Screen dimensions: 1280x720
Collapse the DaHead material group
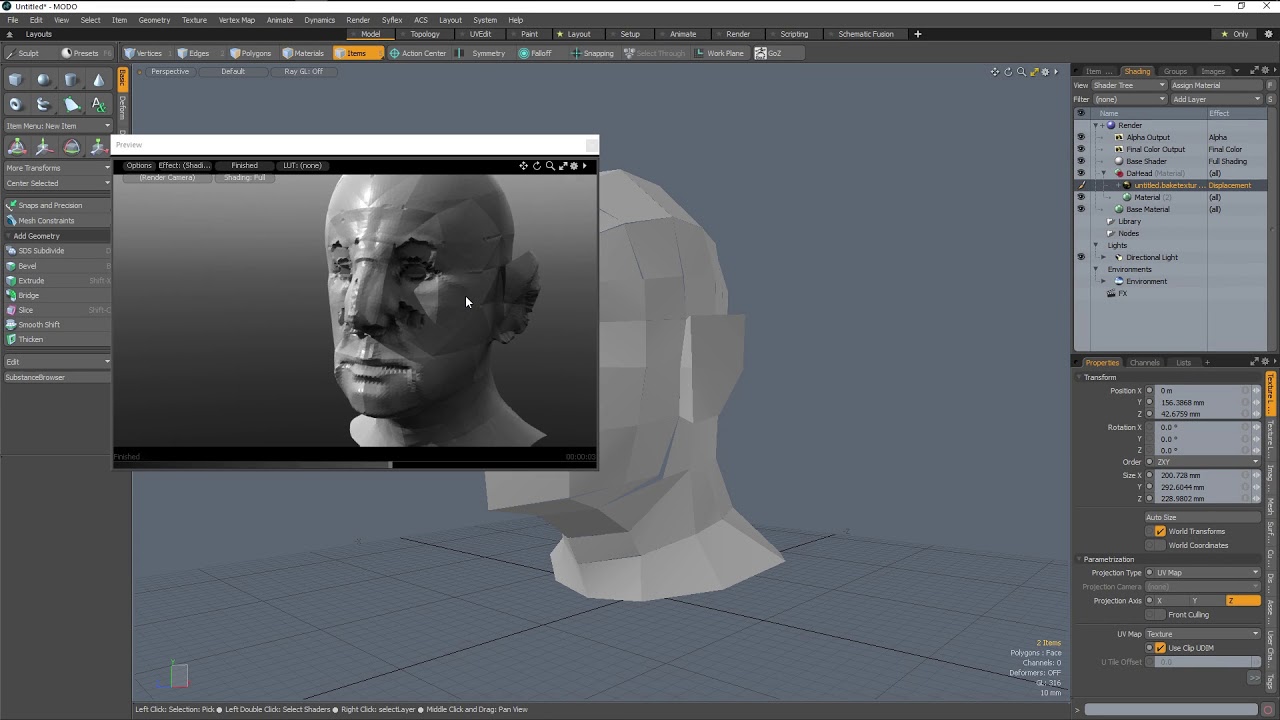click(1104, 173)
